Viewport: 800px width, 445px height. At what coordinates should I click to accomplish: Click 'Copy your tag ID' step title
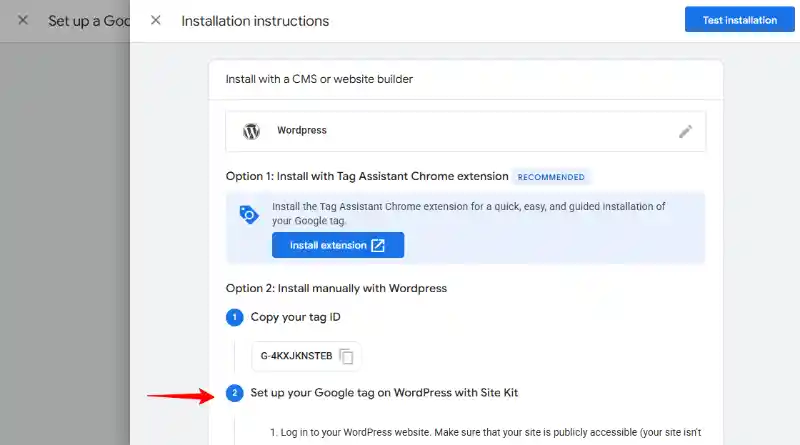coord(295,317)
